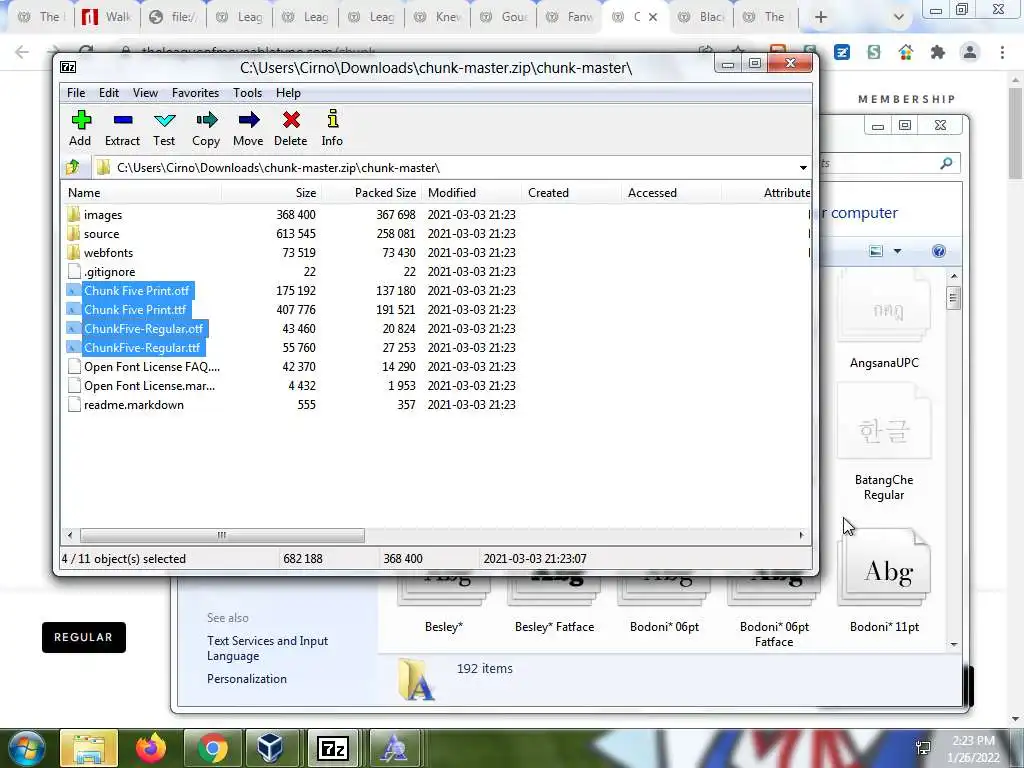Sort files by Size column
The height and width of the screenshot is (768, 1024).
tap(271, 193)
